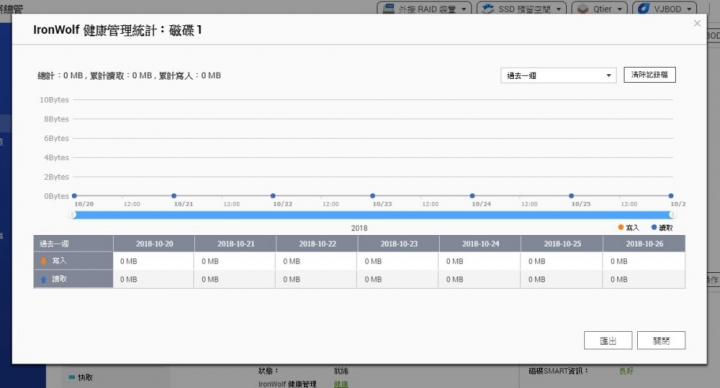Screen dimensions: 720x388
Task: Click 讀取 value cell for 2018-10-26
Action: [644, 279]
